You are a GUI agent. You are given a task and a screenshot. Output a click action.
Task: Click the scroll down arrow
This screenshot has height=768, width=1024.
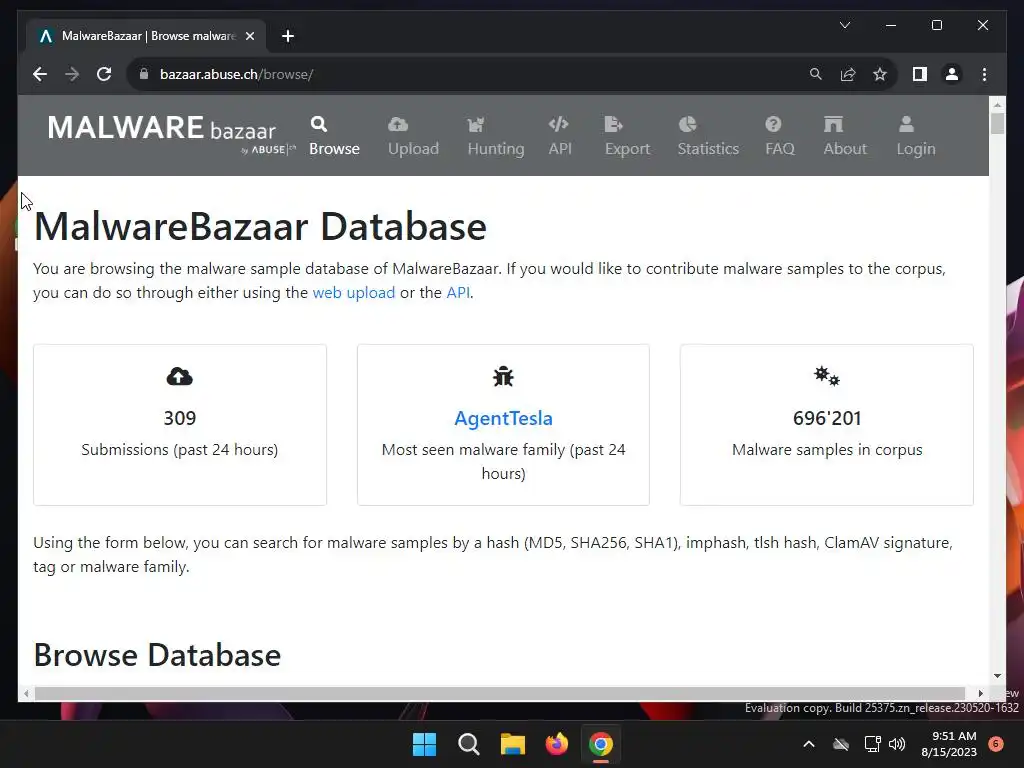pyautogui.click(x=997, y=676)
